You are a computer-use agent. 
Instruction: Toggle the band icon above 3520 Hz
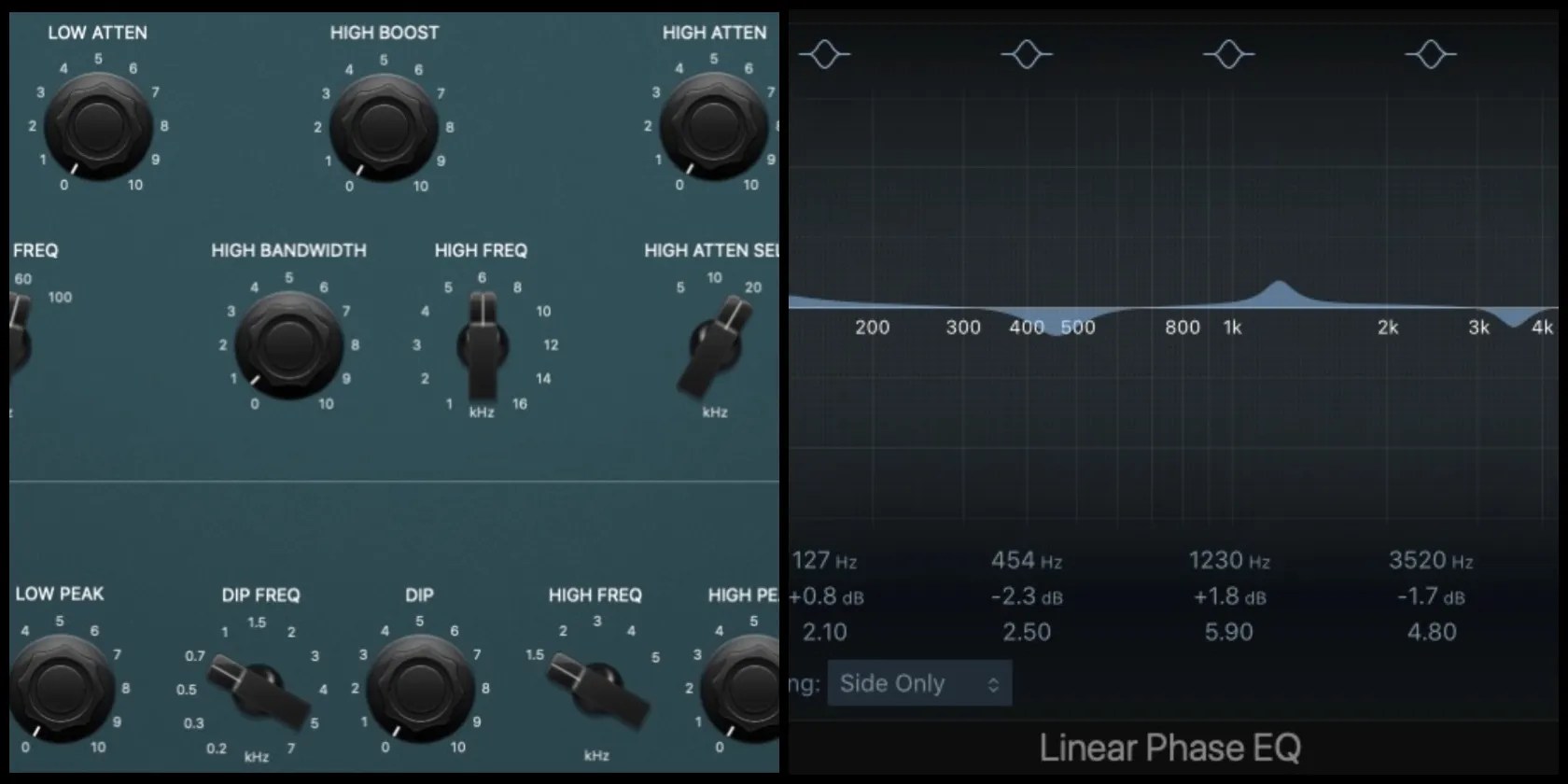coord(1431,54)
